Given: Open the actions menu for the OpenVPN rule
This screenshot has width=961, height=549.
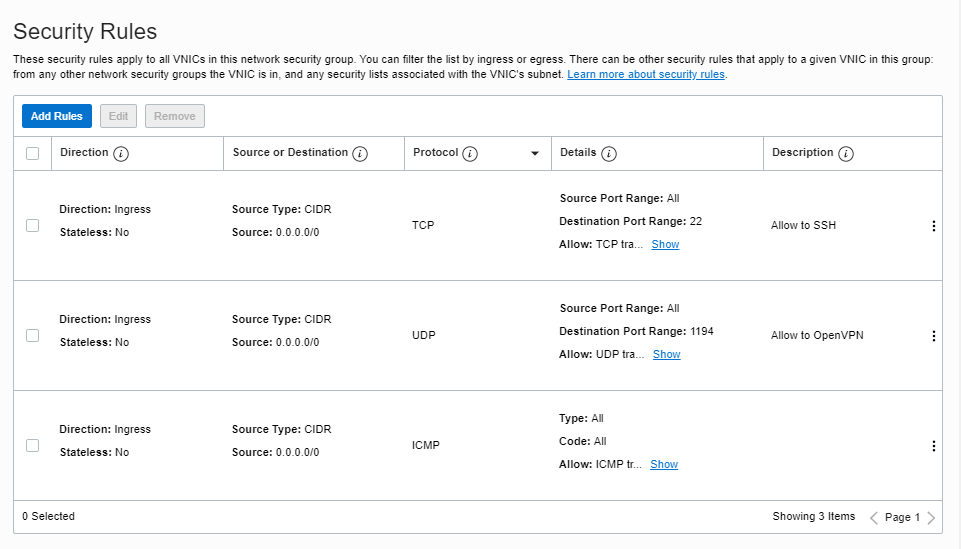Looking at the screenshot, I should click(x=933, y=336).
